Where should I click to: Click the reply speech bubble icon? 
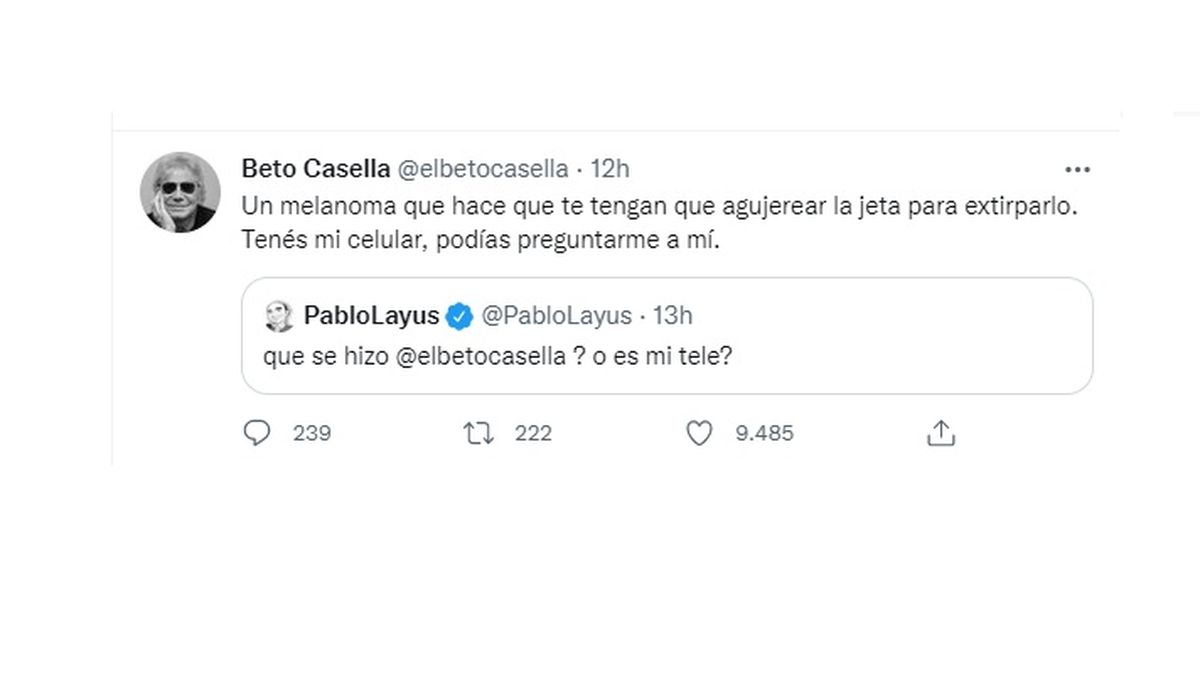pyautogui.click(x=258, y=433)
